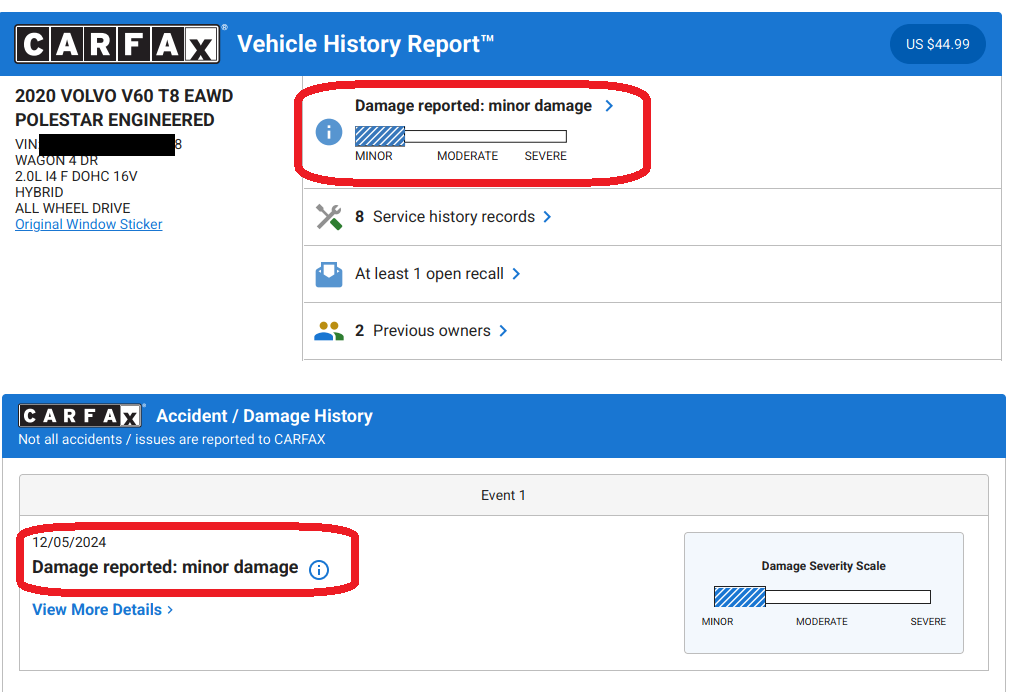Open the 8 Service history records row
1012x692 pixels.
(x=652, y=217)
